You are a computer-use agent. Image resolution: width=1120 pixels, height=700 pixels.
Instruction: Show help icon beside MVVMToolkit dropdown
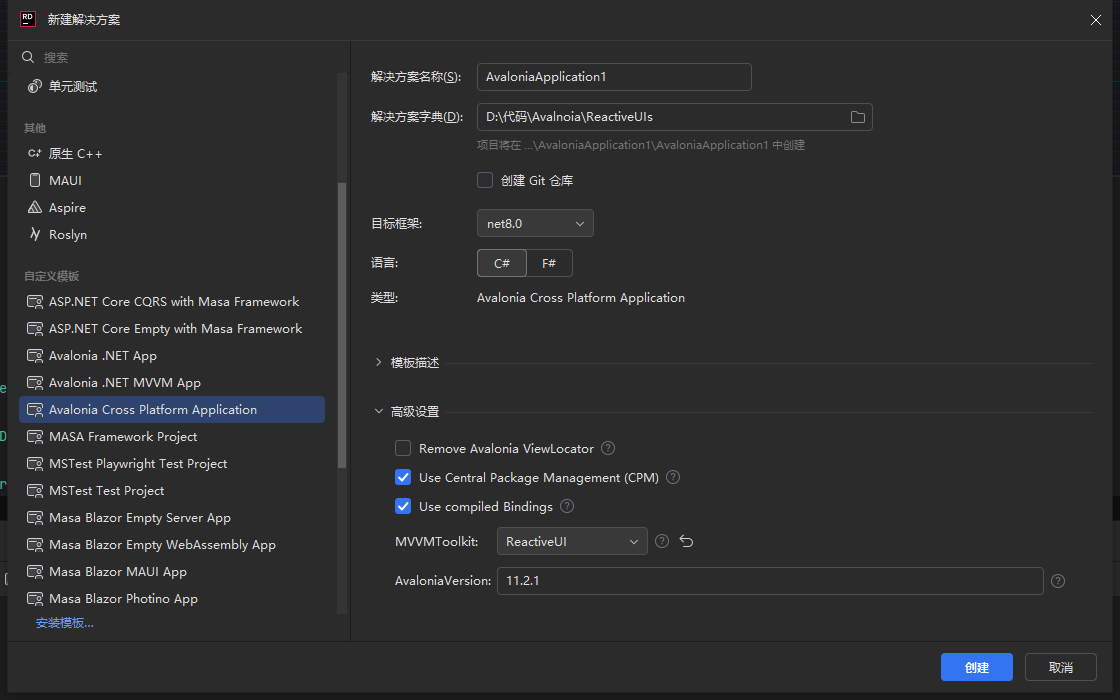pyautogui.click(x=662, y=541)
